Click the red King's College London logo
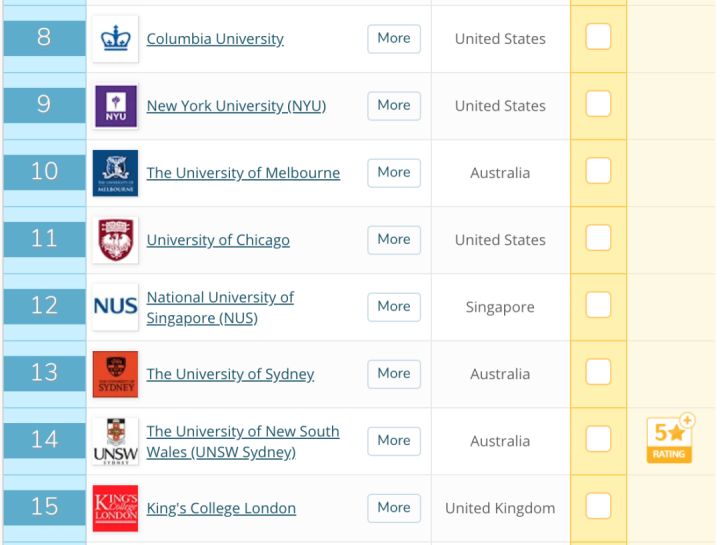 point(115,508)
